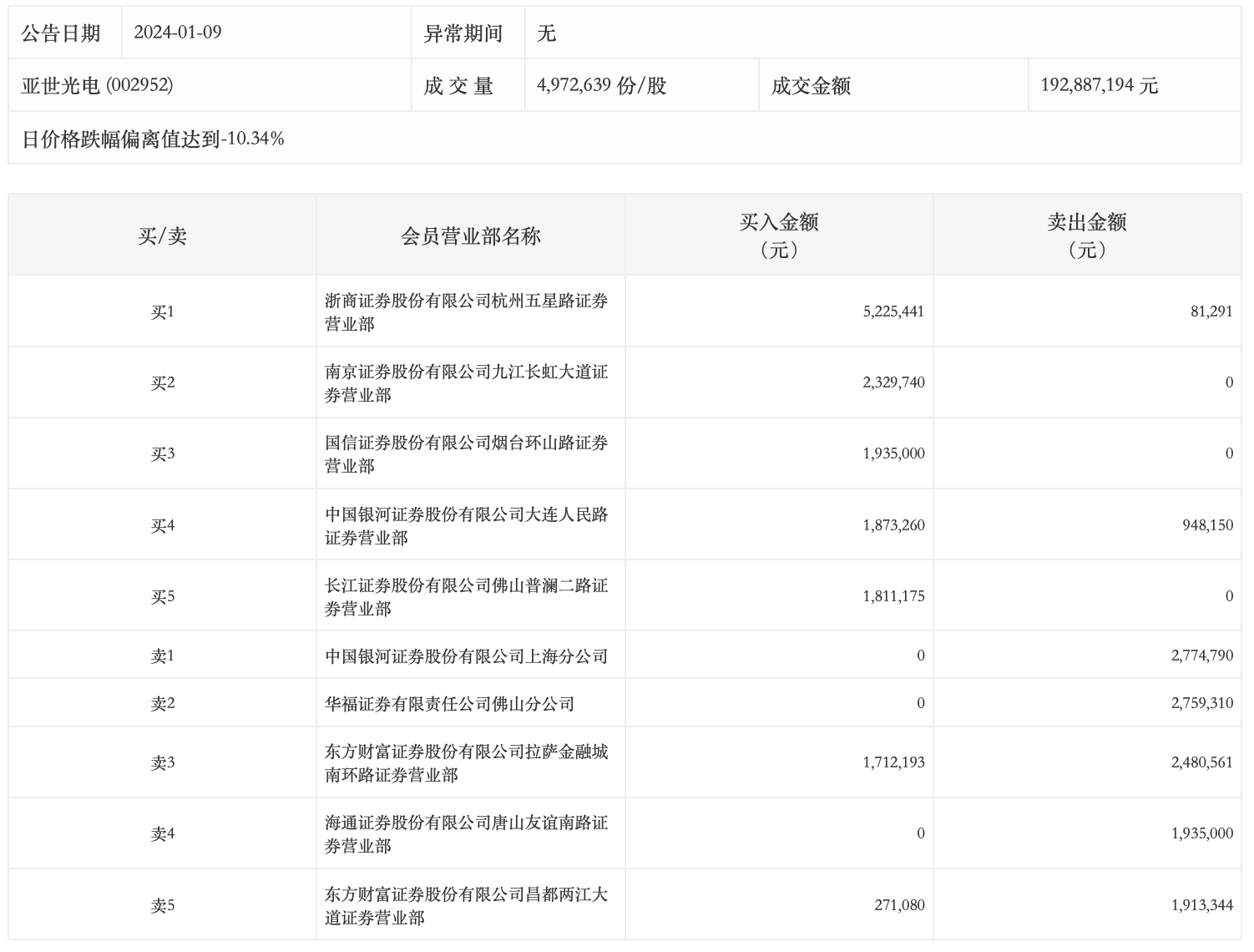
Task: Click 国信证券 烟台环山路 branch name
Action: point(467,453)
